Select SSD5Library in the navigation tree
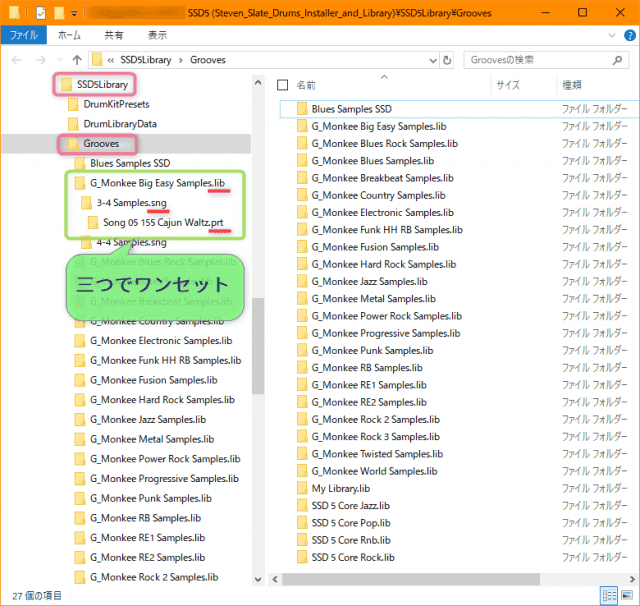The height and width of the screenshot is (606, 640). click(x=102, y=84)
